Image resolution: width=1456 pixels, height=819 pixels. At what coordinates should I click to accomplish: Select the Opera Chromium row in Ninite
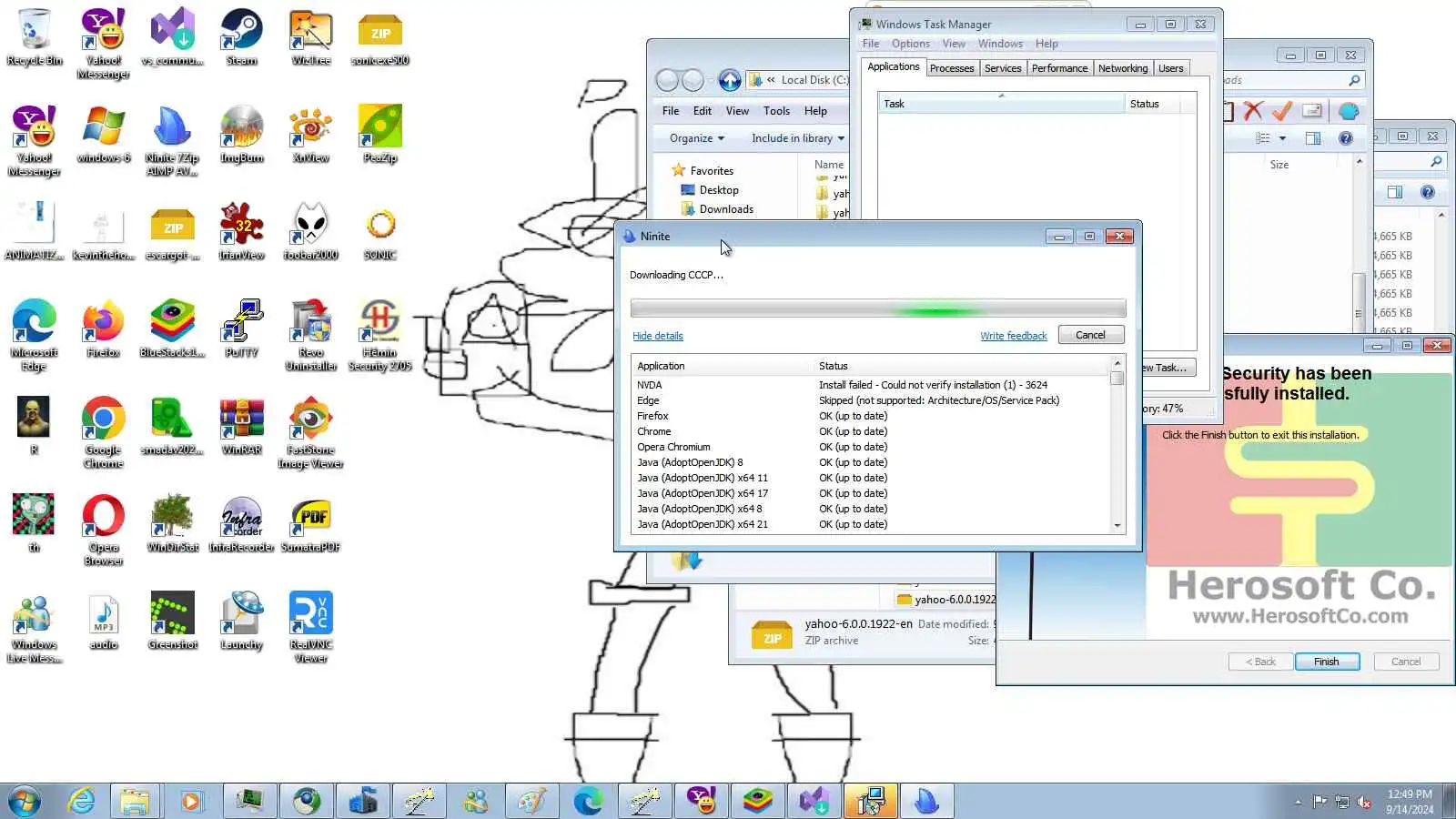(x=871, y=447)
